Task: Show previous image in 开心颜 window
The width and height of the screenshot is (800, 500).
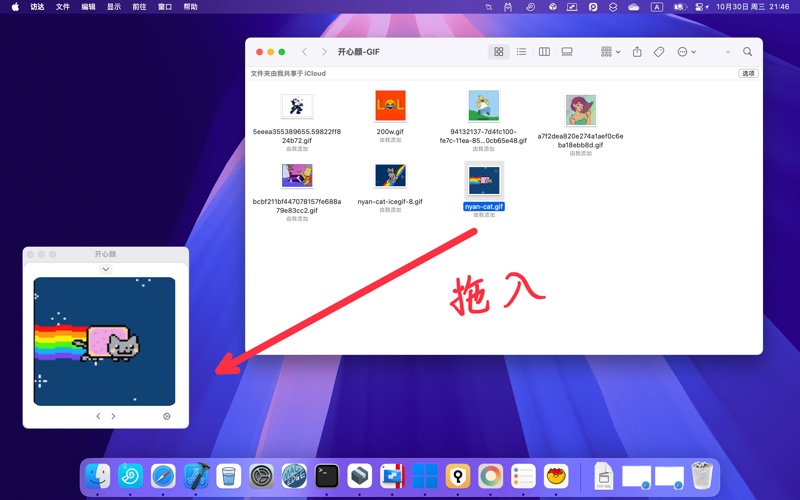Action: point(97,416)
